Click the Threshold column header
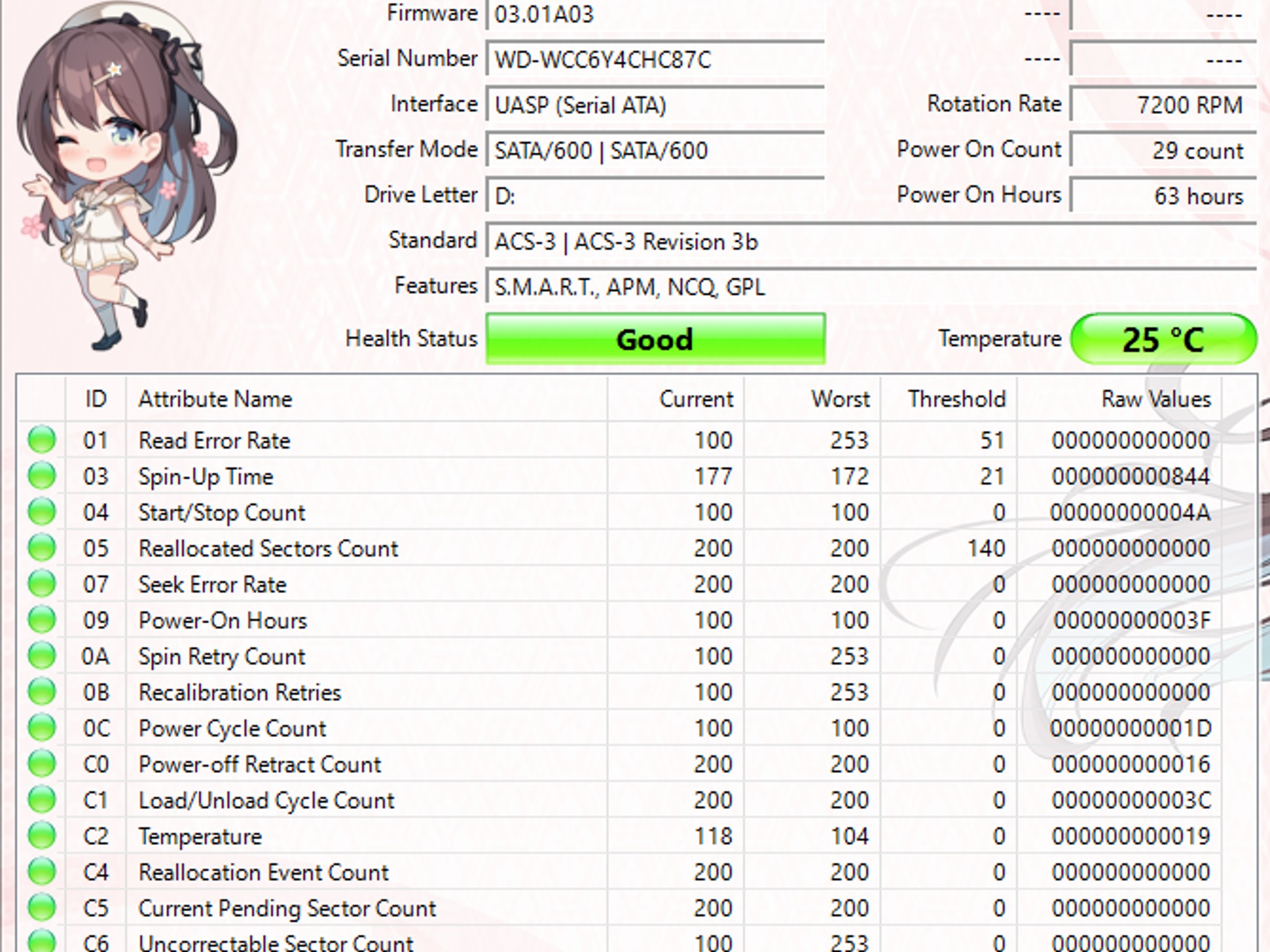The image size is (1270, 952). pos(948,399)
